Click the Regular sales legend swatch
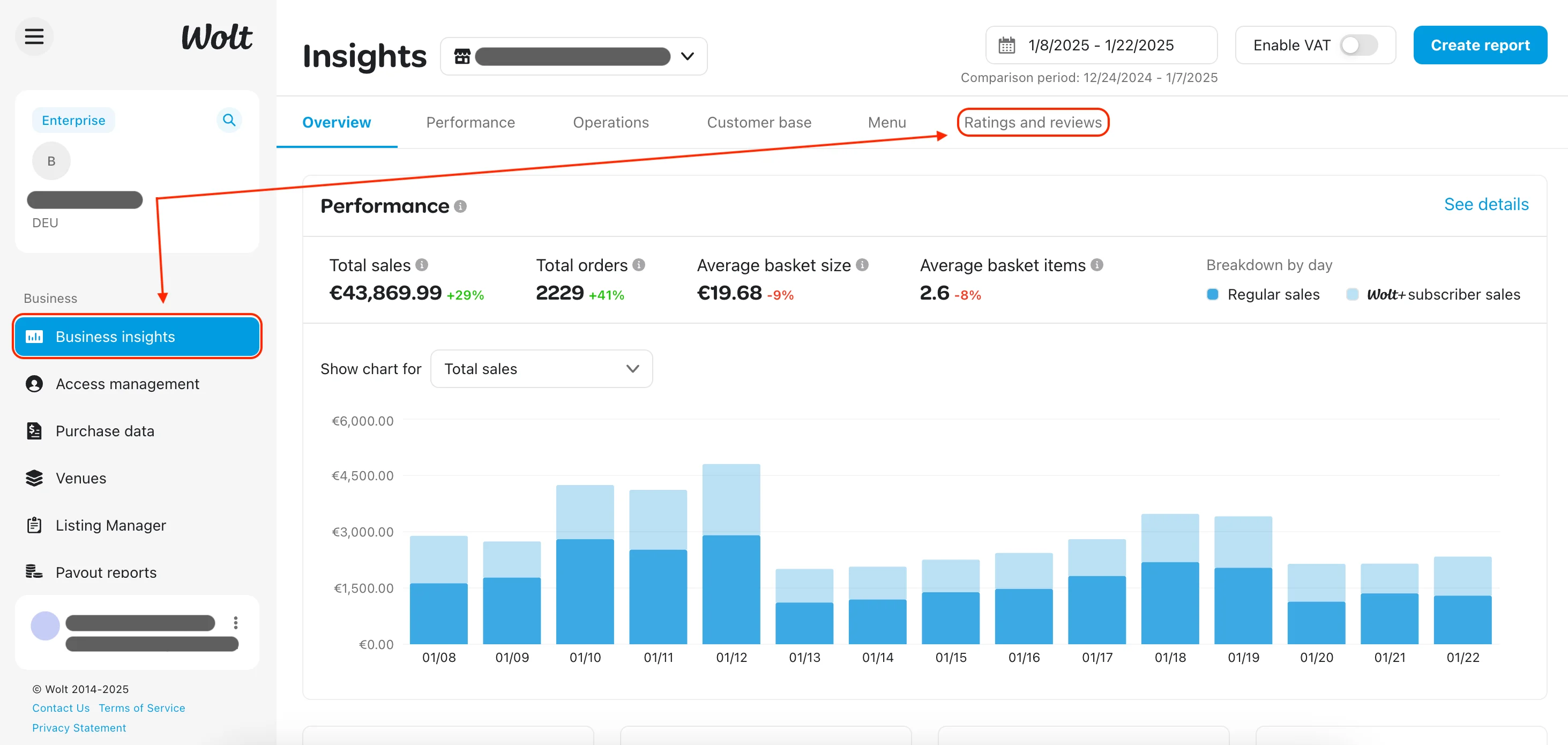The image size is (1568, 745). coord(1213,295)
